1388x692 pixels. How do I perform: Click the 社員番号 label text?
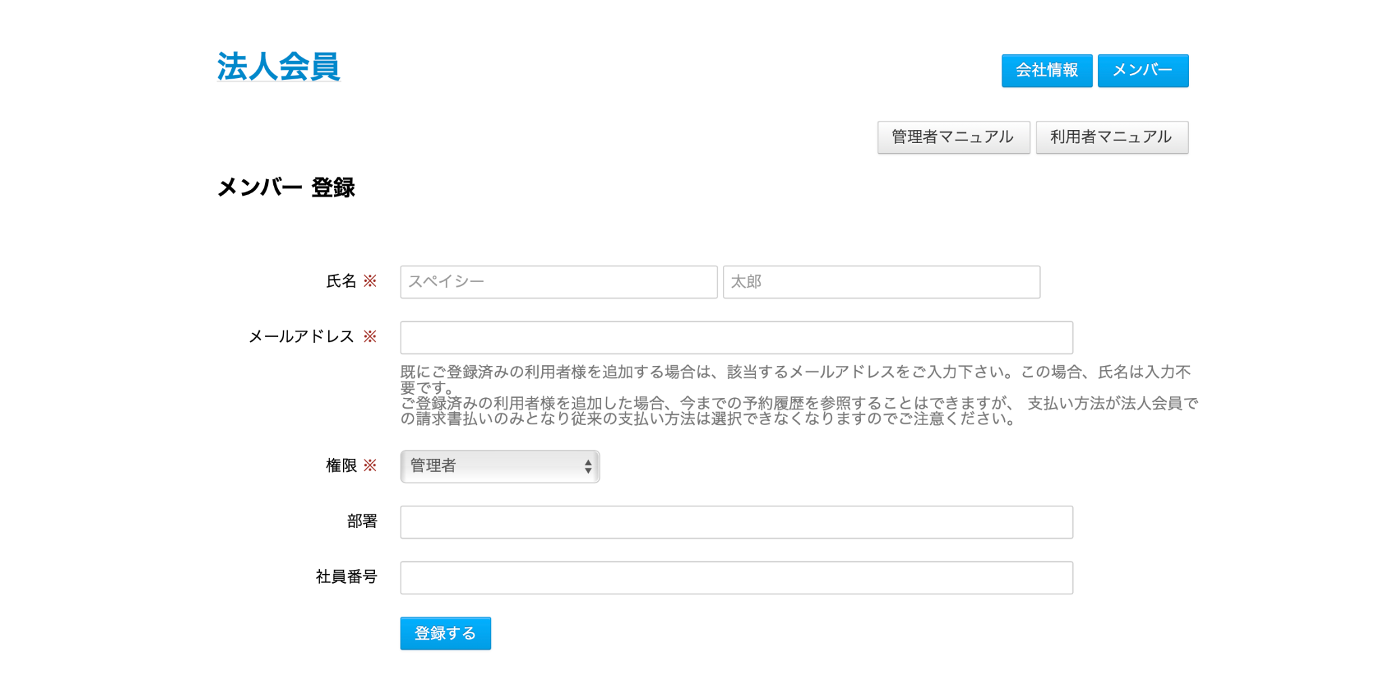346,577
